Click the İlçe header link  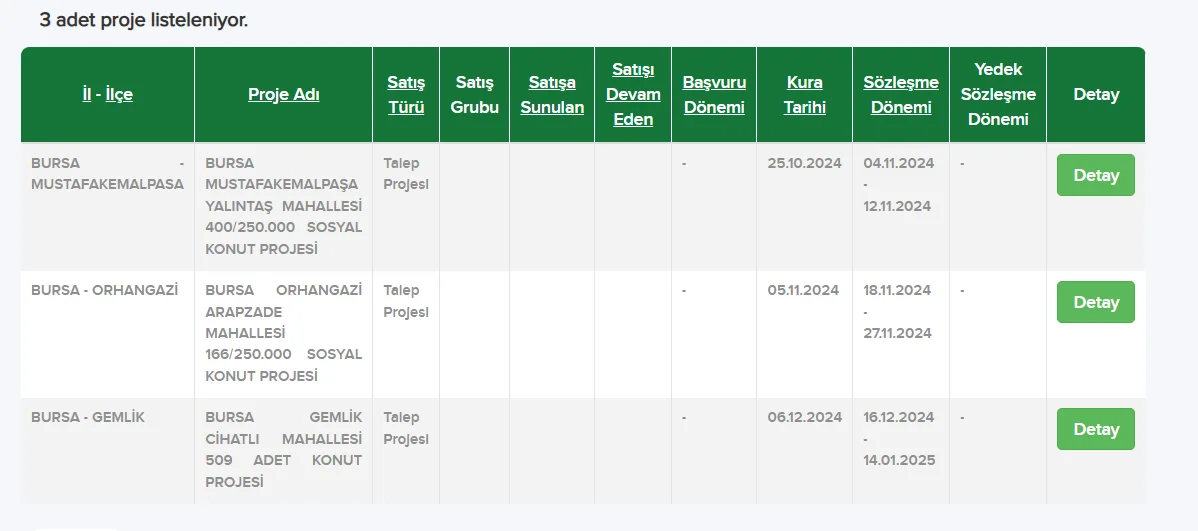(x=119, y=95)
